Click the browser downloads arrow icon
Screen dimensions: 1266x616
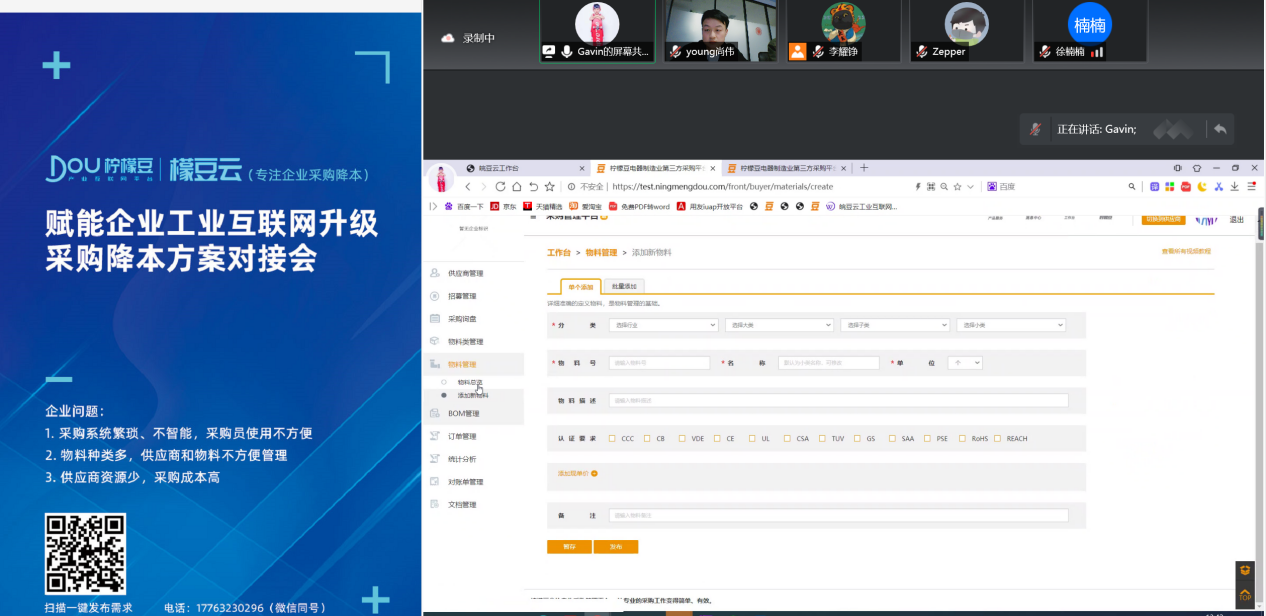click(x=1235, y=186)
